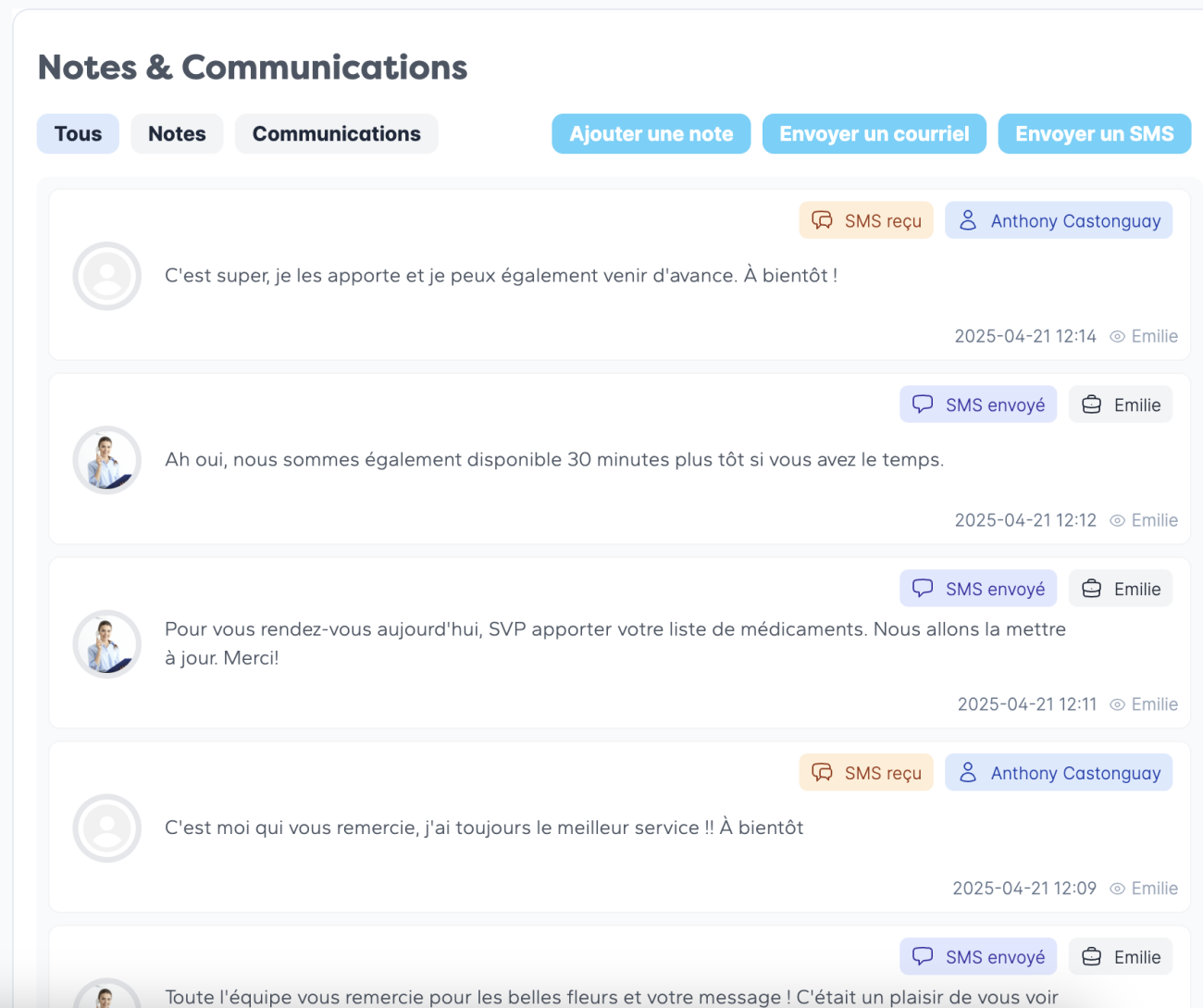Click the Notes & Communications heading

pyautogui.click(x=253, y=68)
